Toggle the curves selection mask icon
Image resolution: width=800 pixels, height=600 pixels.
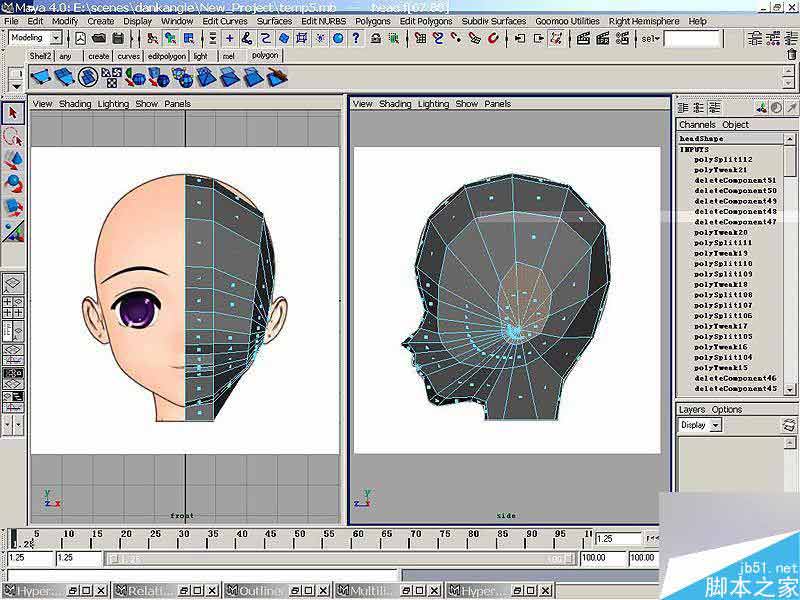265,38
